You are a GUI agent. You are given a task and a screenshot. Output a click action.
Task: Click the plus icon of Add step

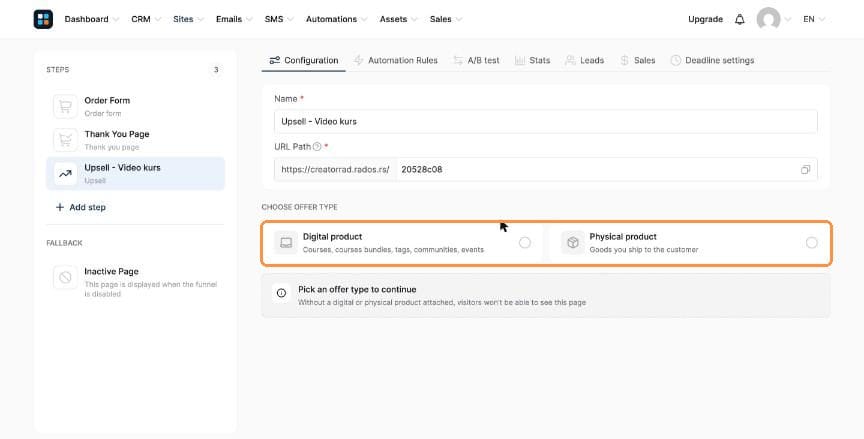pos(60,207)
